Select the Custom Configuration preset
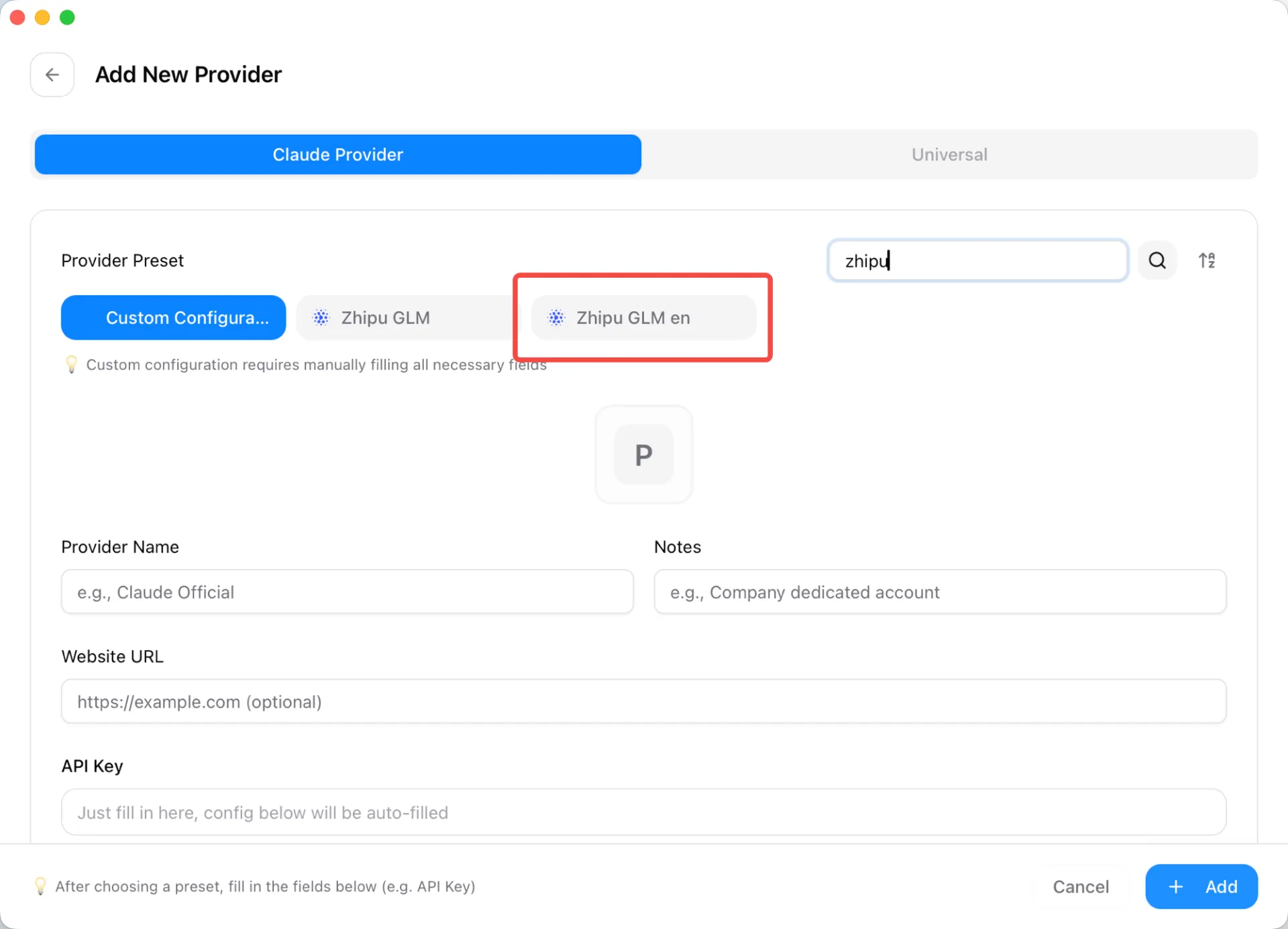The height and width of the screenshot is (929, 1288). point(174,317)
